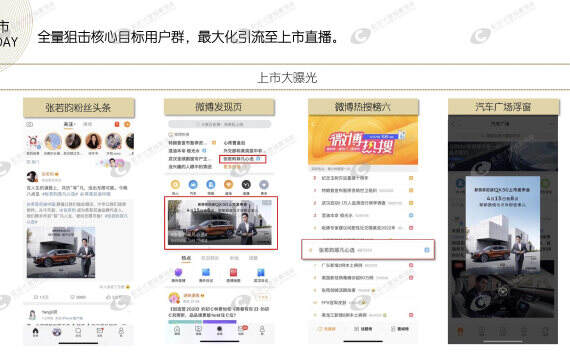
Task: Select last tab in discover page tab row
Action: pos(253,258)
